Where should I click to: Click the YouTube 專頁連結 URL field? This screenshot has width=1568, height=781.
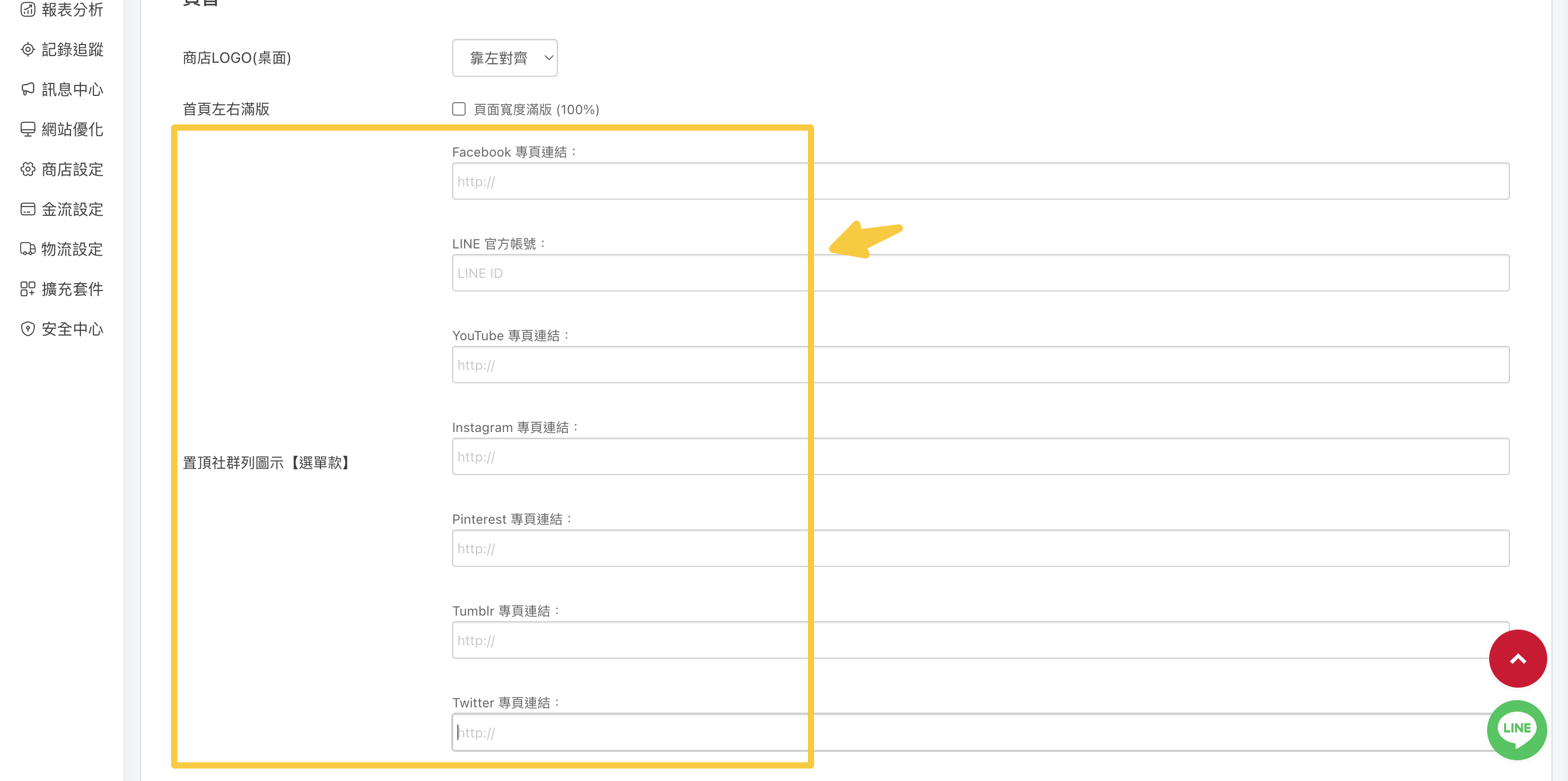[980, 365]
